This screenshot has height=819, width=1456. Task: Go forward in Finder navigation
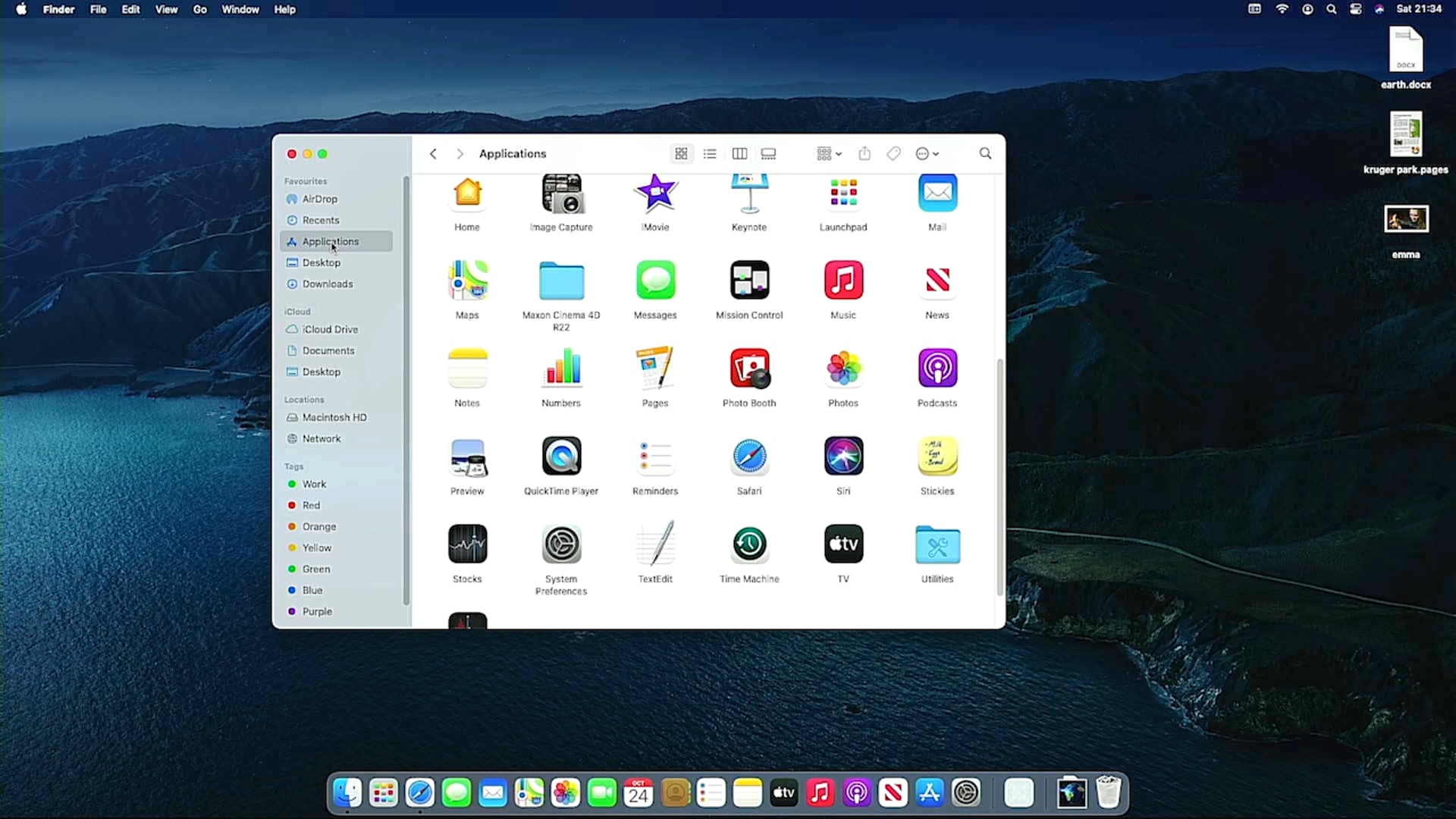(460, 154)
